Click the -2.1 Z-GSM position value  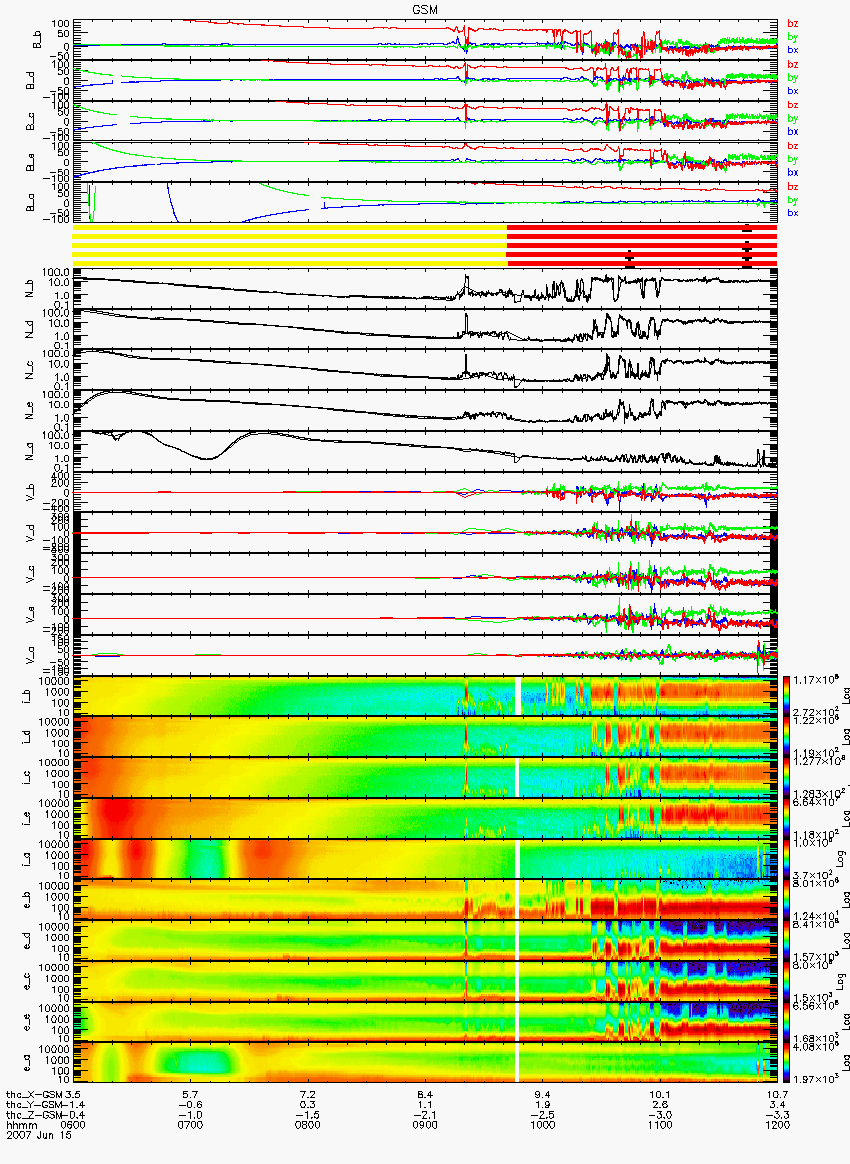[x=425, y=1114]
